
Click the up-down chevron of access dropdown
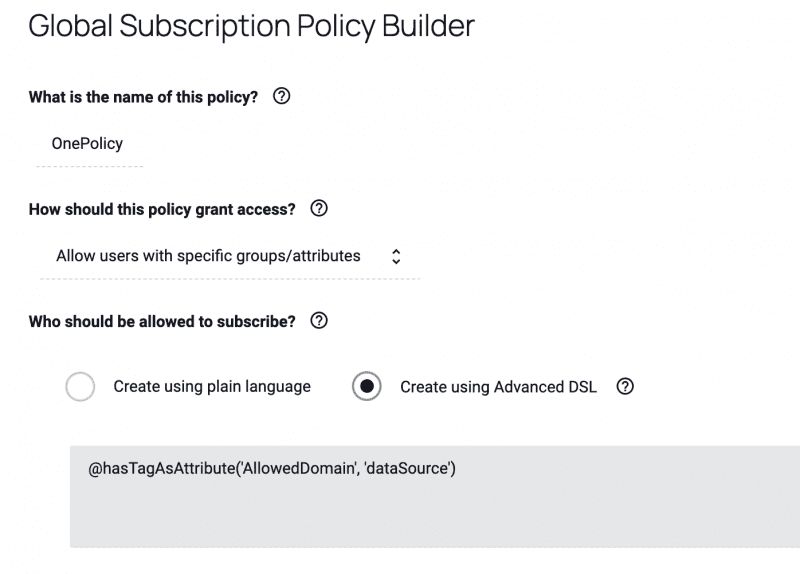[396, 256]
